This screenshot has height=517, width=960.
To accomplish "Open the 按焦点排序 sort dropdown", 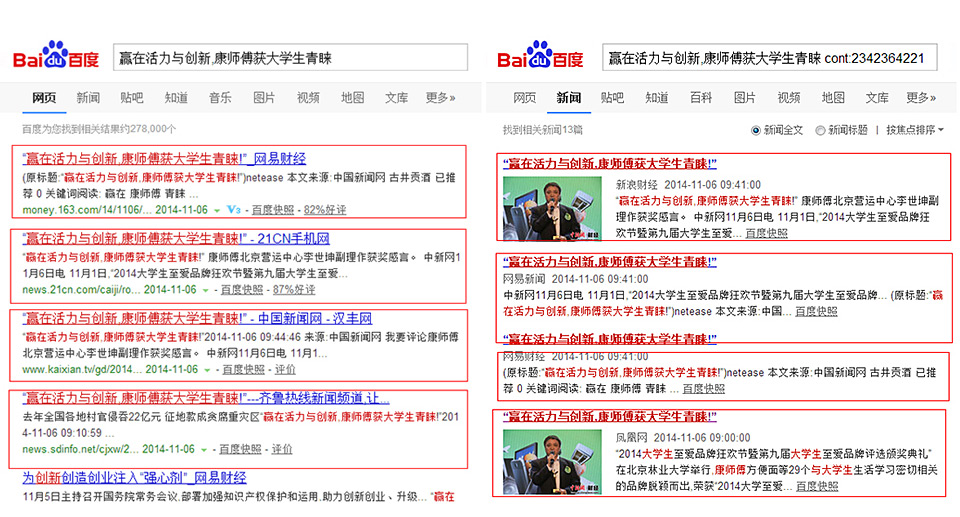I will click(x=915, y=130).
